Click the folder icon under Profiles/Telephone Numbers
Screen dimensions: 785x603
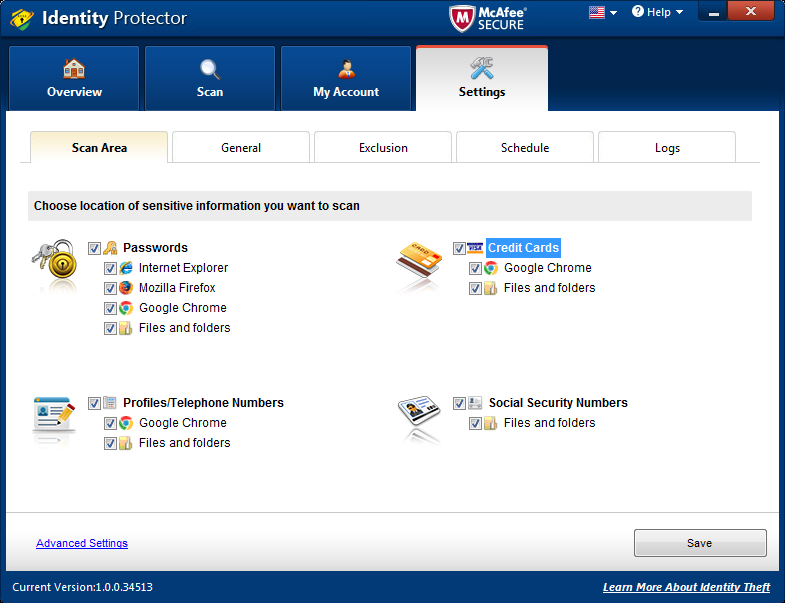[126, 443]
